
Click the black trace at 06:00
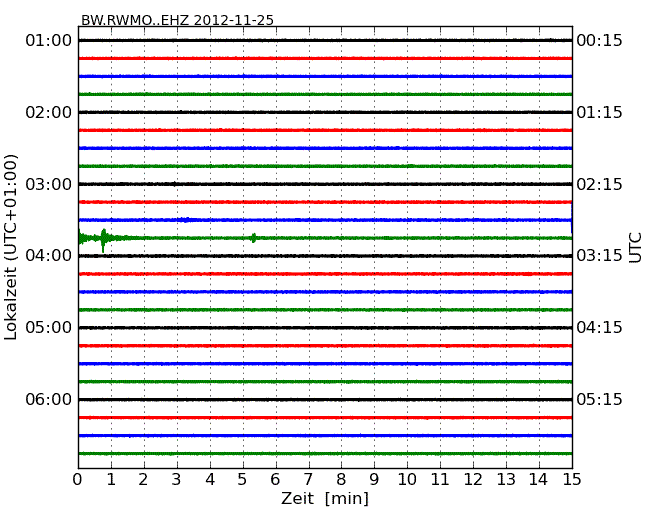[325, 399]
